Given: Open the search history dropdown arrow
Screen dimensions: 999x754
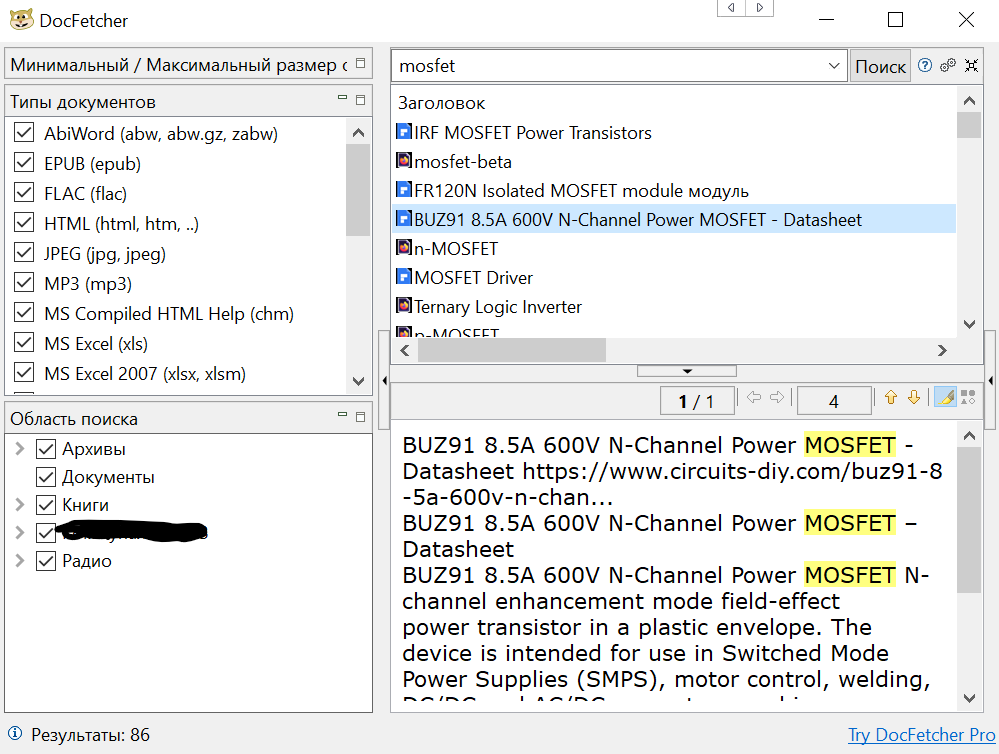Looking at the screenshot, I should (x=833, y=66).
